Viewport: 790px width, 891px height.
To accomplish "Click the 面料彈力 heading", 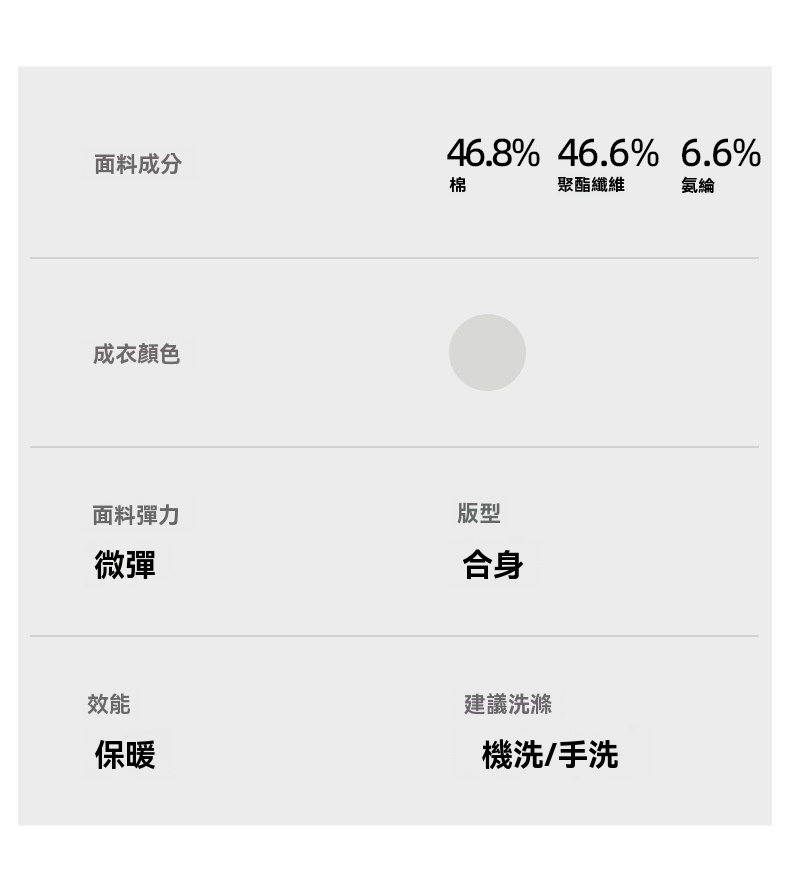I will [x=136, y=515].
